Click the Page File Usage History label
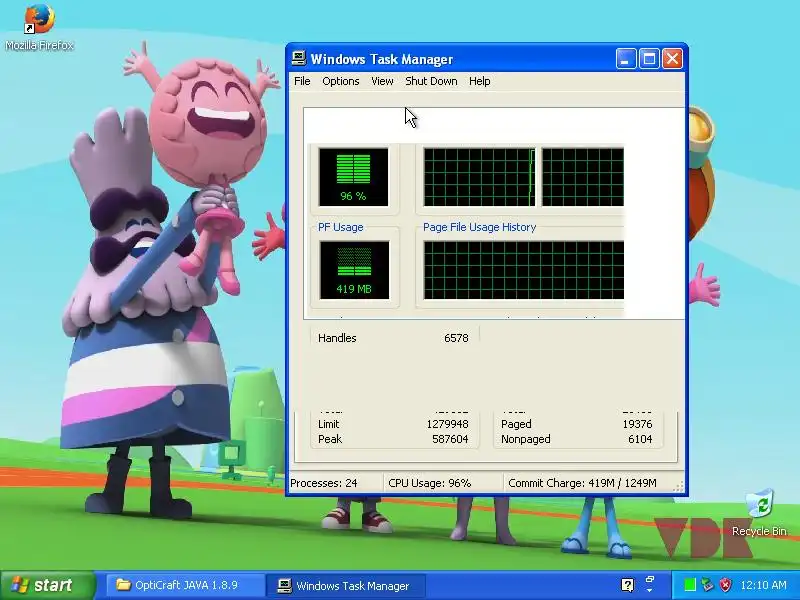The image size is (800, 600). [480, 227]
